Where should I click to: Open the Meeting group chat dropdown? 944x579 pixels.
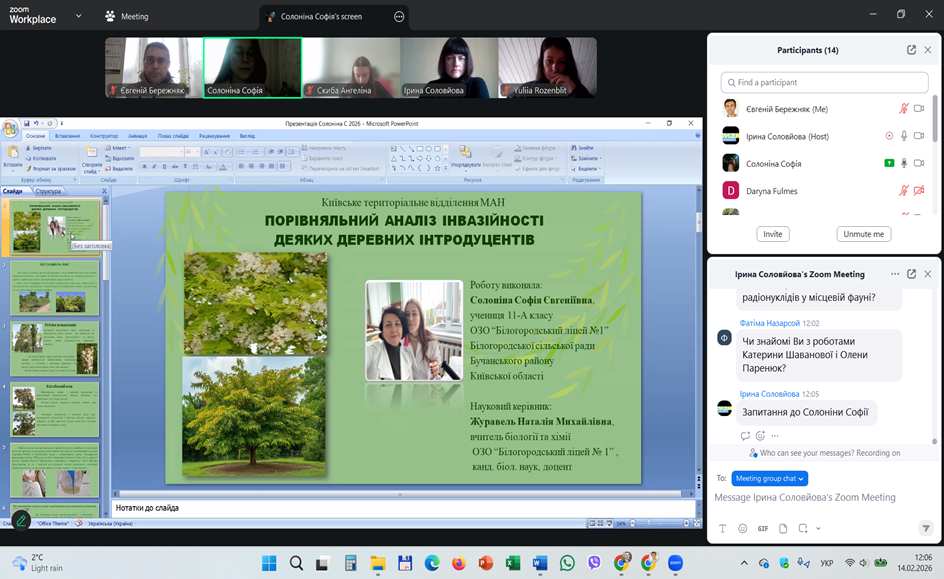pos(769,478)
